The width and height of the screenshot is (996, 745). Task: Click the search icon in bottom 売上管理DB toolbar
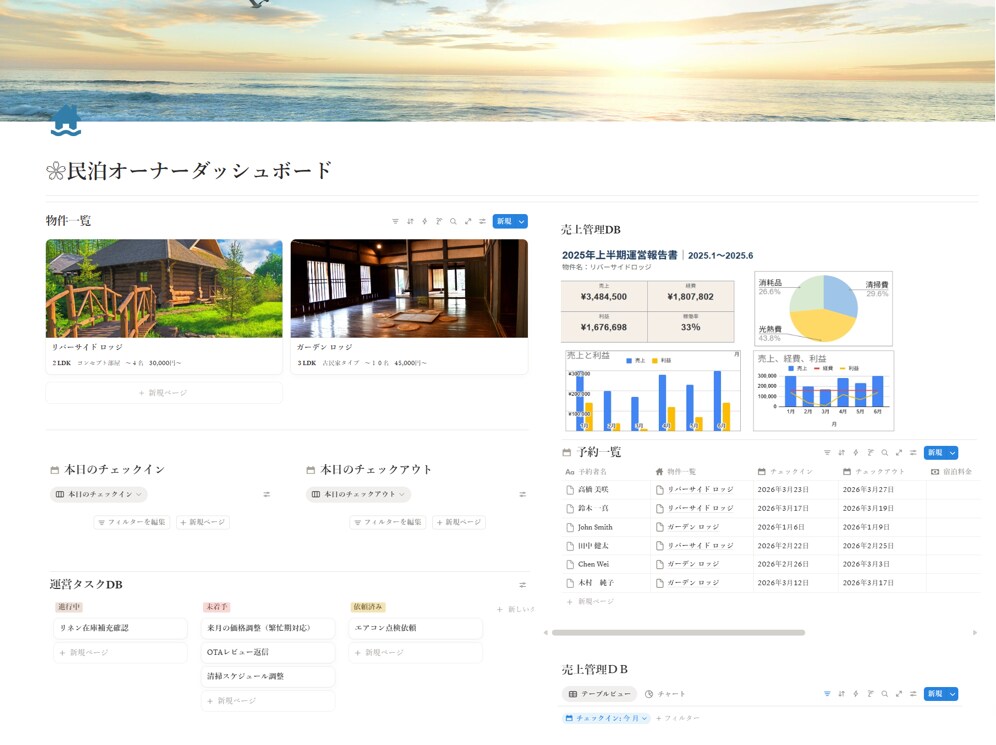point(884,694)
